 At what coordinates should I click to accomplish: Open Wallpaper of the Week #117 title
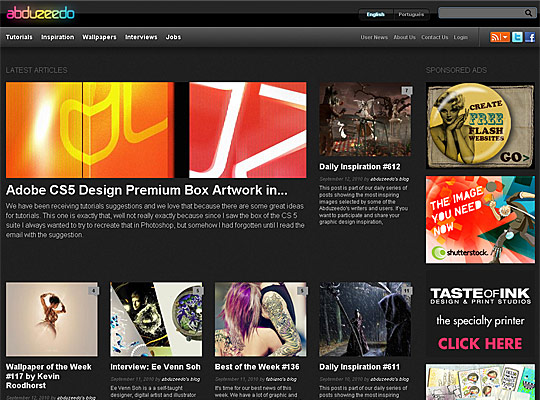point(49,376)
